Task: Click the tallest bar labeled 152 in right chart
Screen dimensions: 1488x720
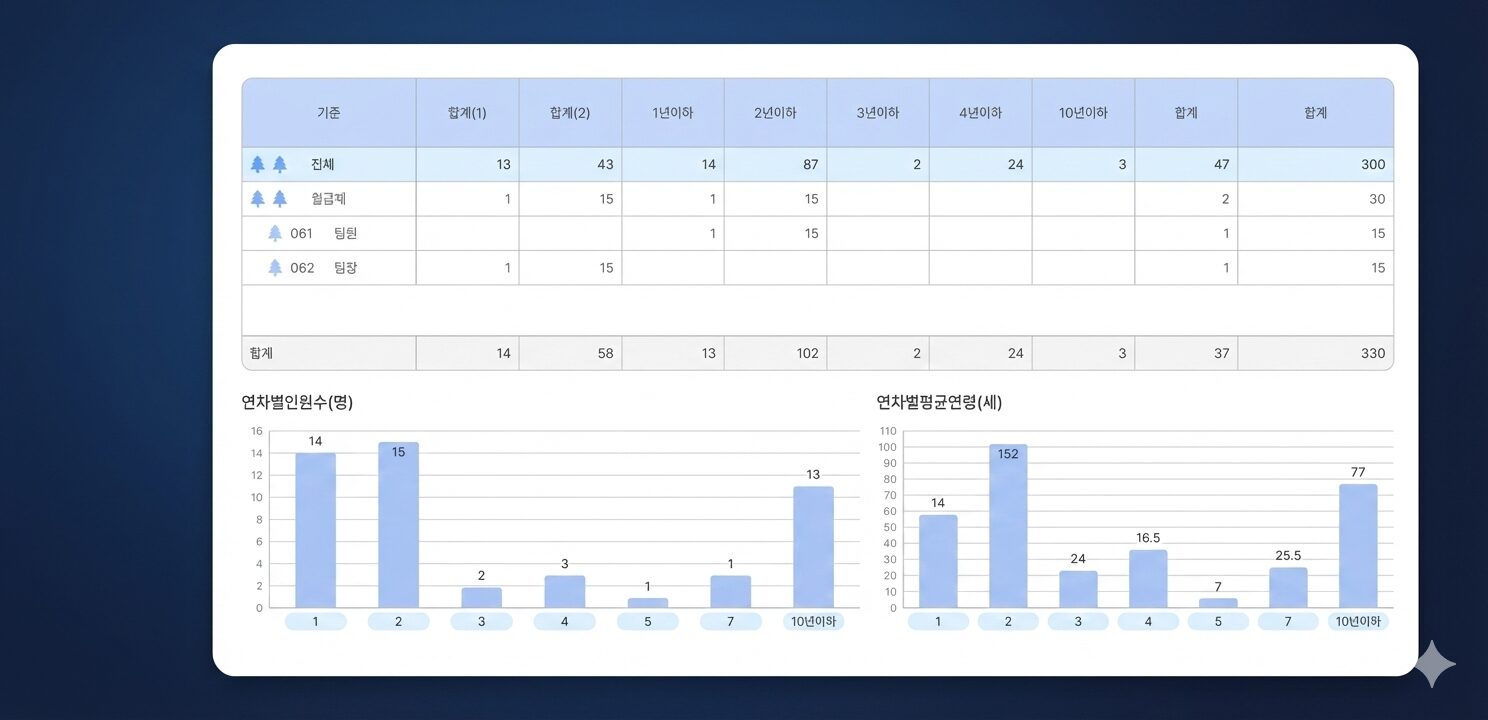Action: [x=1007, y=525]
